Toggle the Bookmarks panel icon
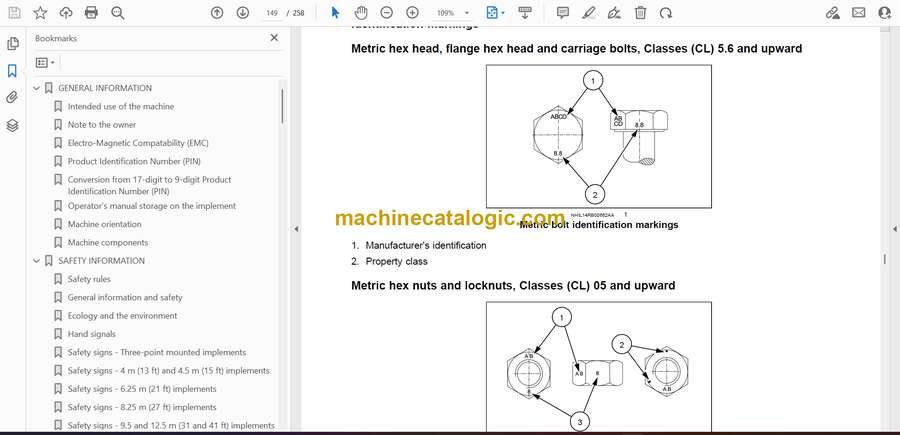The image size is (900, 435). tap(12, 71)
